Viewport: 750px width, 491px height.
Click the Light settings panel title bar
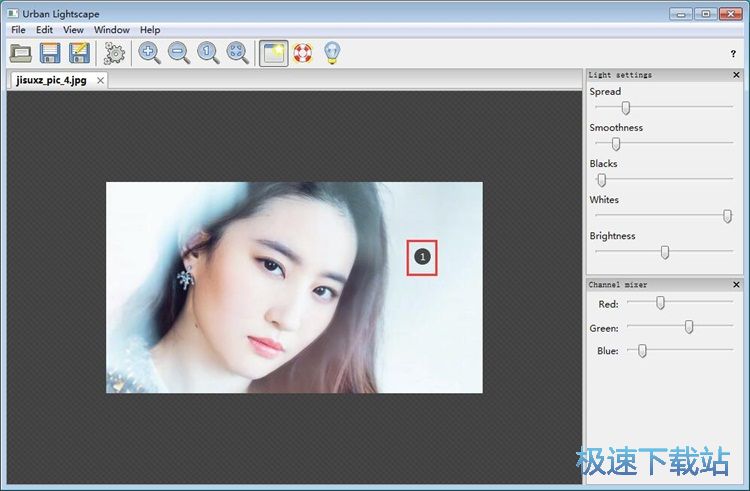point(665,75)
